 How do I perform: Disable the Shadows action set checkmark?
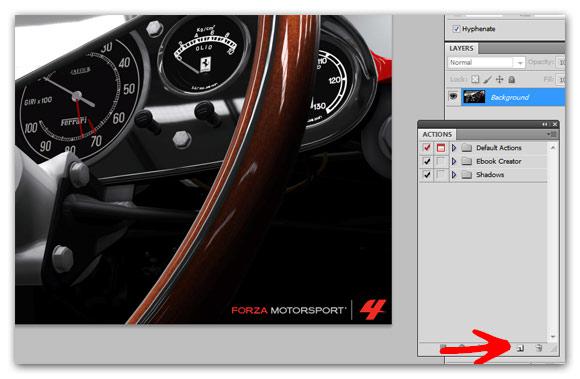click(427, 175)
